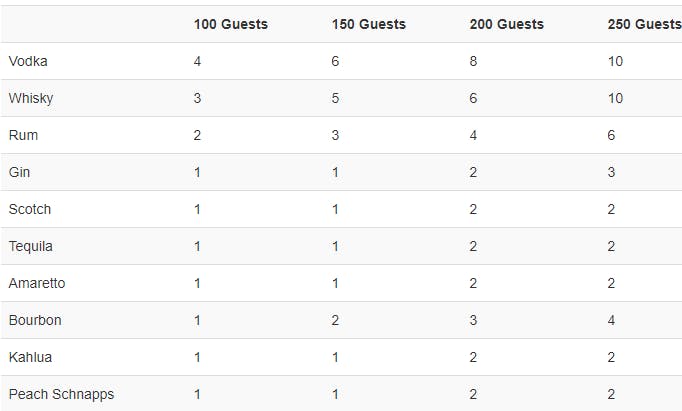The image size is (682, 411).
Task: Click Whisky quantity for 150 Guests
Action: click(336, 98)
